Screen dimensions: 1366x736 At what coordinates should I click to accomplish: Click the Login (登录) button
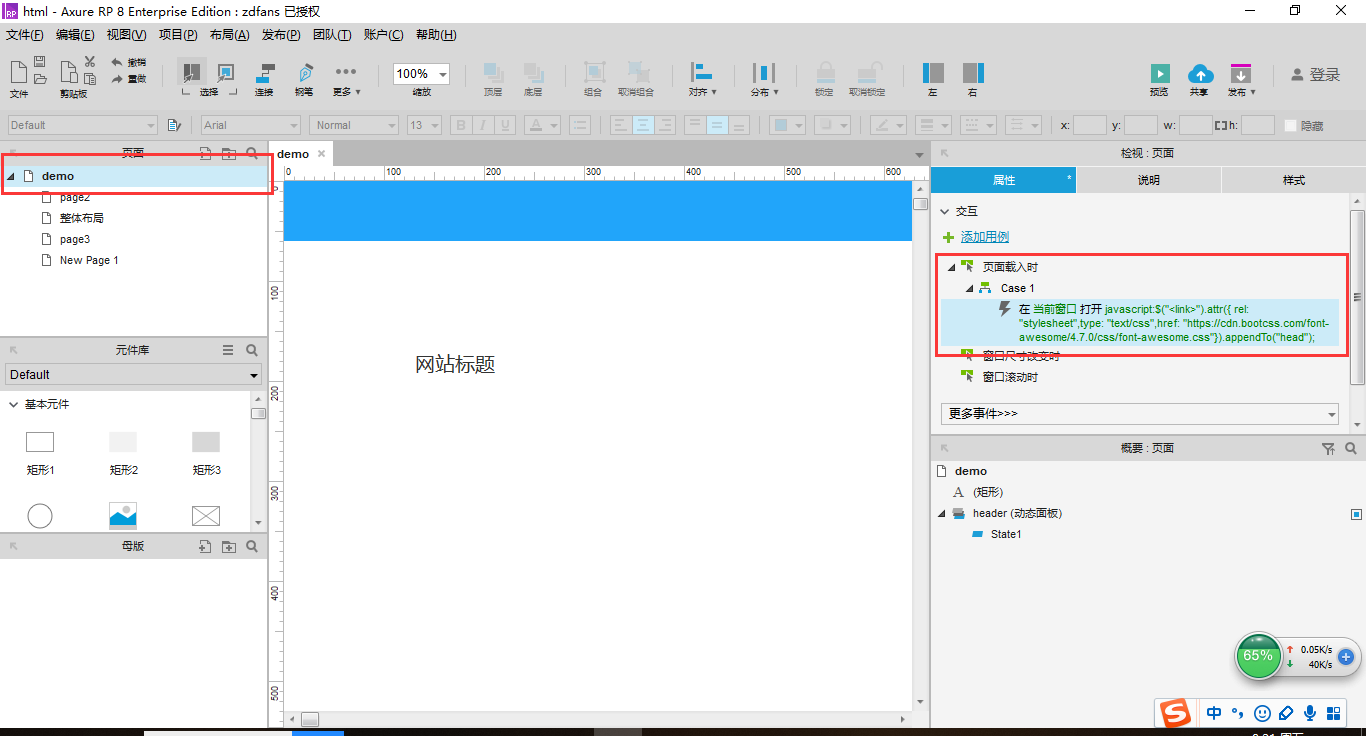pyautogui.click(x=1315, y=75)
